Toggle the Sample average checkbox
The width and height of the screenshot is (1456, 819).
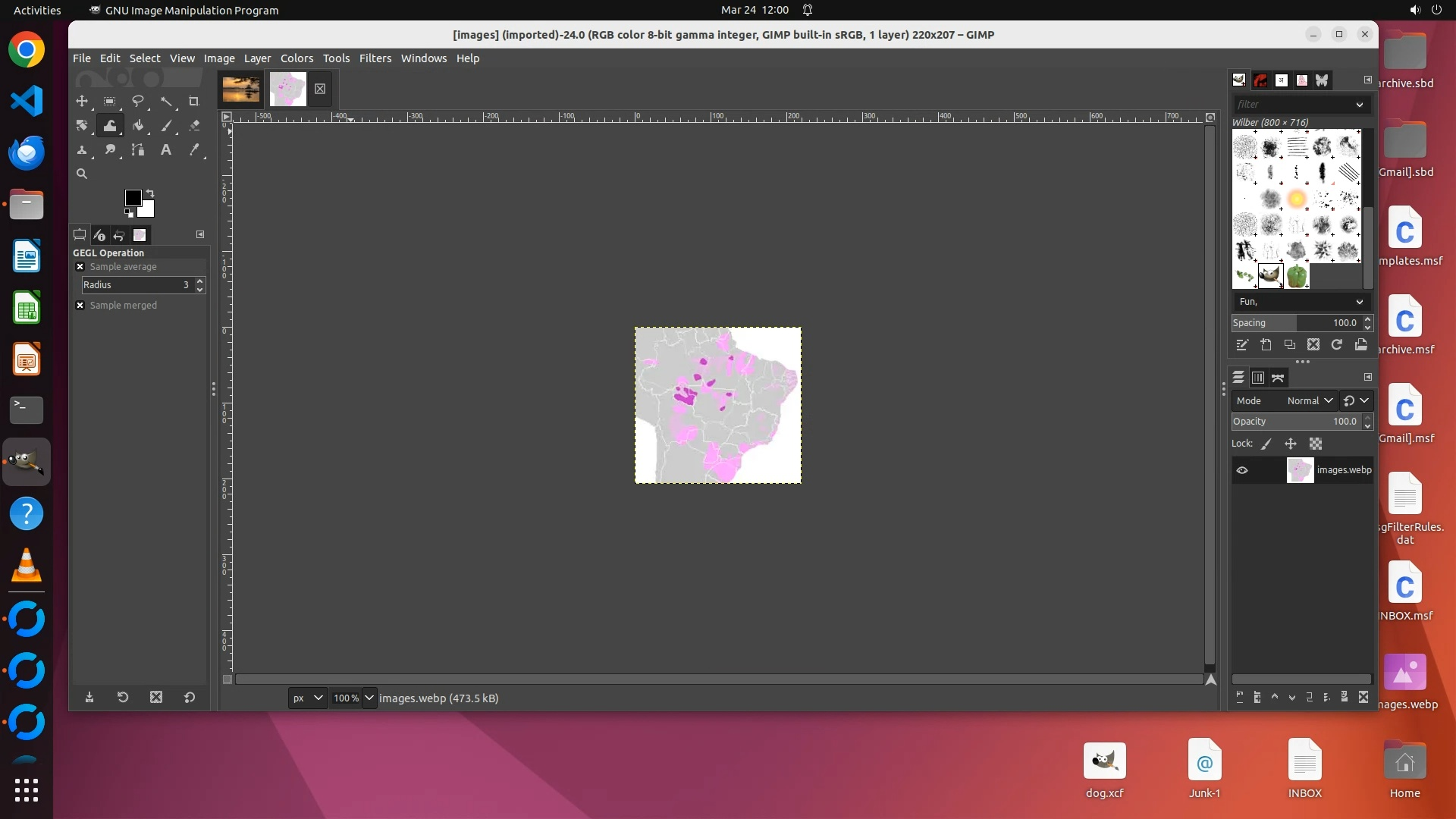(x=80, y=267)
